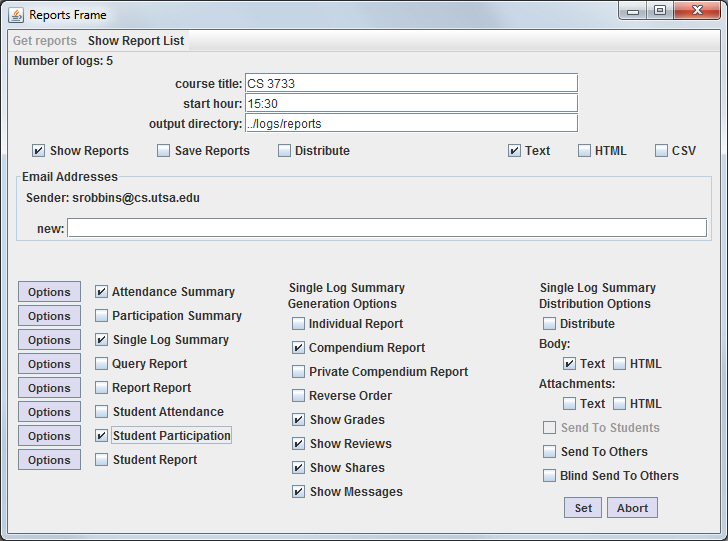
Task: Enable the Save Reports checkbox
Action: (164, 151)
